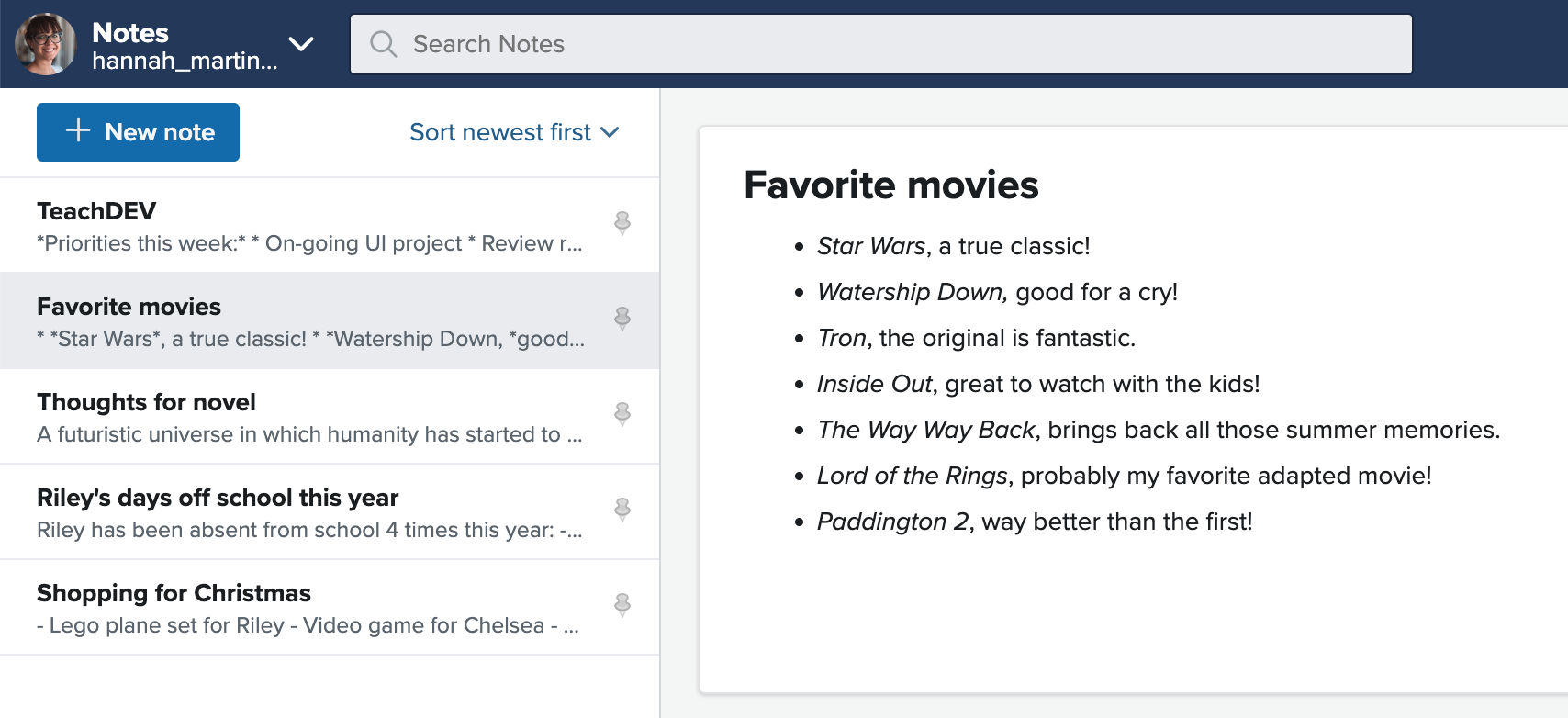The height and width of the screenshot is (718, 1568).
Task: Click the Star Wars bullet line
Action: pos(953,246)
